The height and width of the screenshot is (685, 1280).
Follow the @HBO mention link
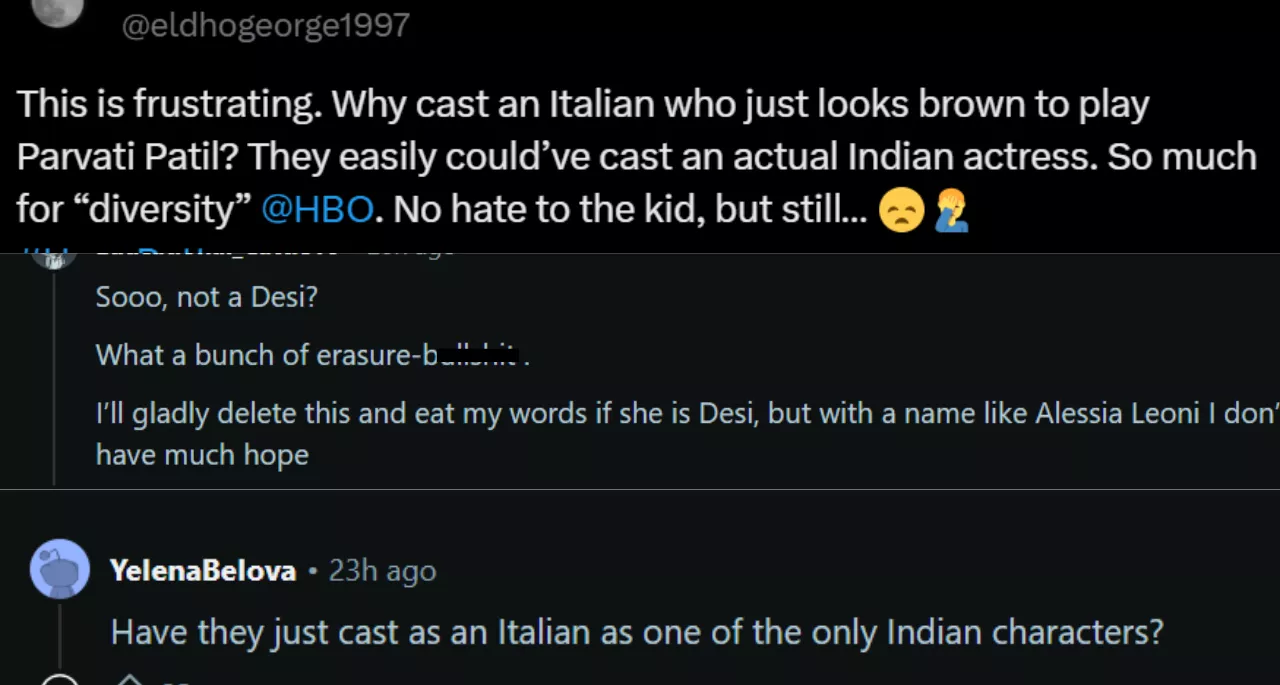pos(316,209)
